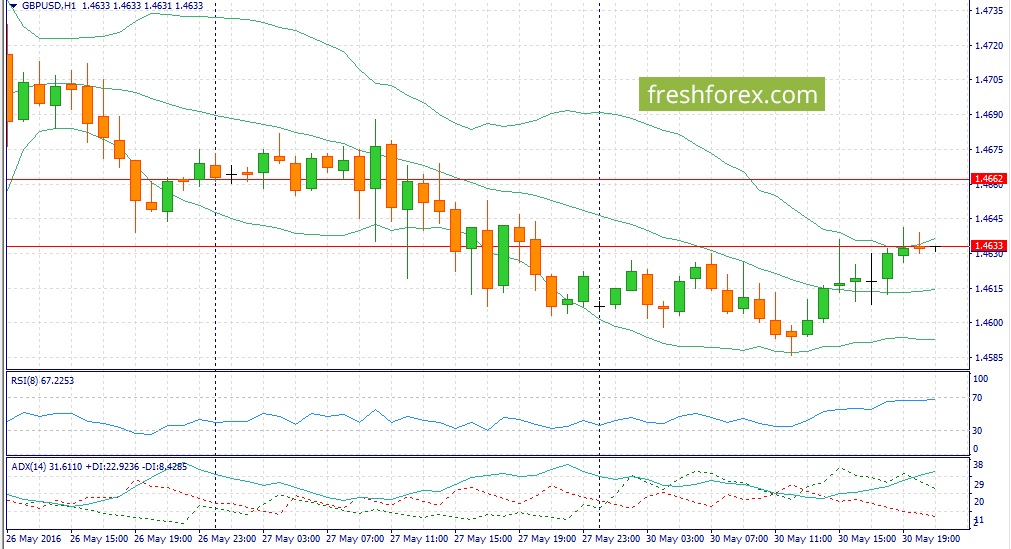The width and height of the screenshot is (1011, 549).
Task: Click the 30 May 11:00 time axis label
Action: pyautogui.click(x=803, y=539)
